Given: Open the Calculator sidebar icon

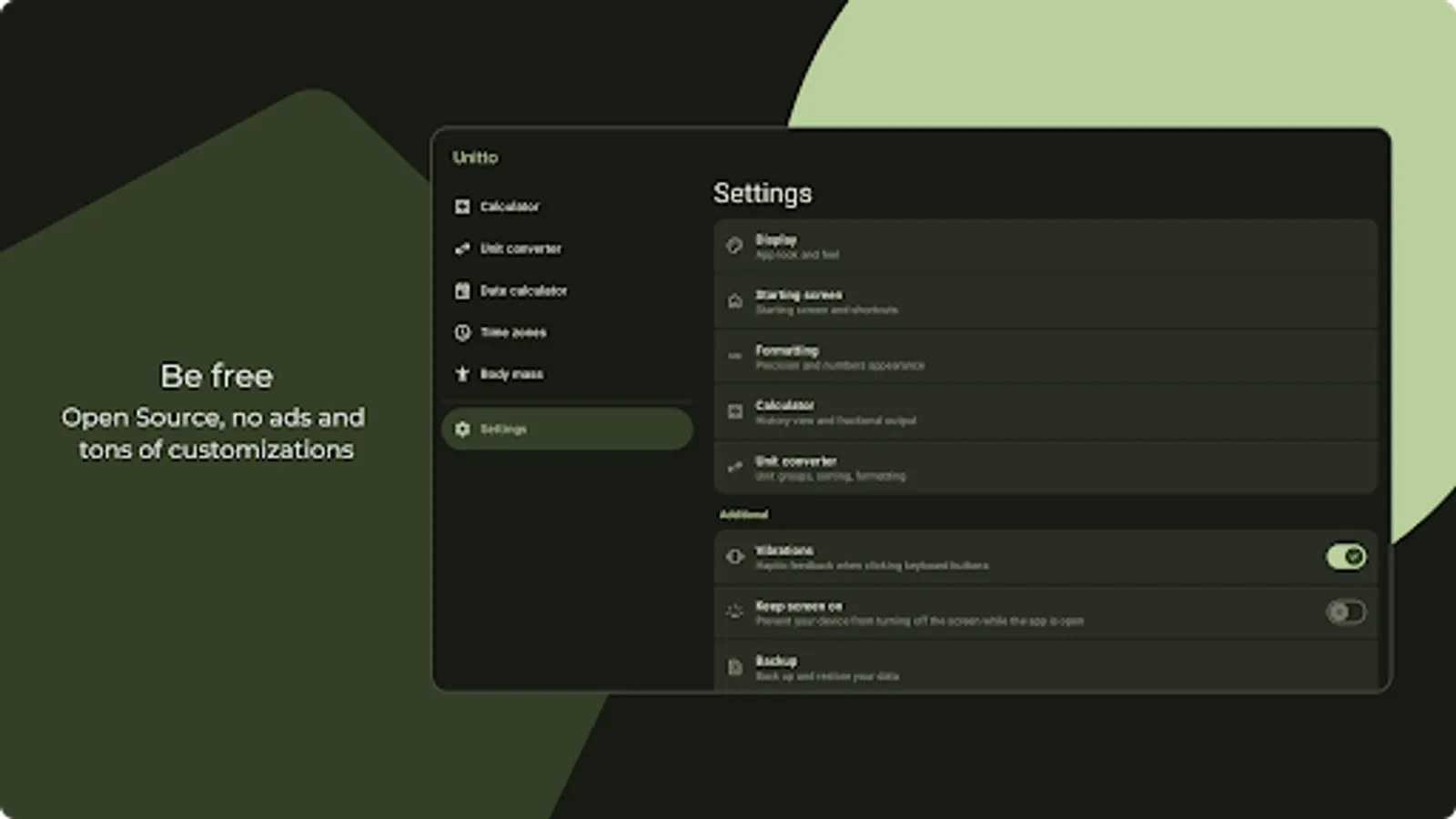Looking at the screenshot, I should pos(462,207).
